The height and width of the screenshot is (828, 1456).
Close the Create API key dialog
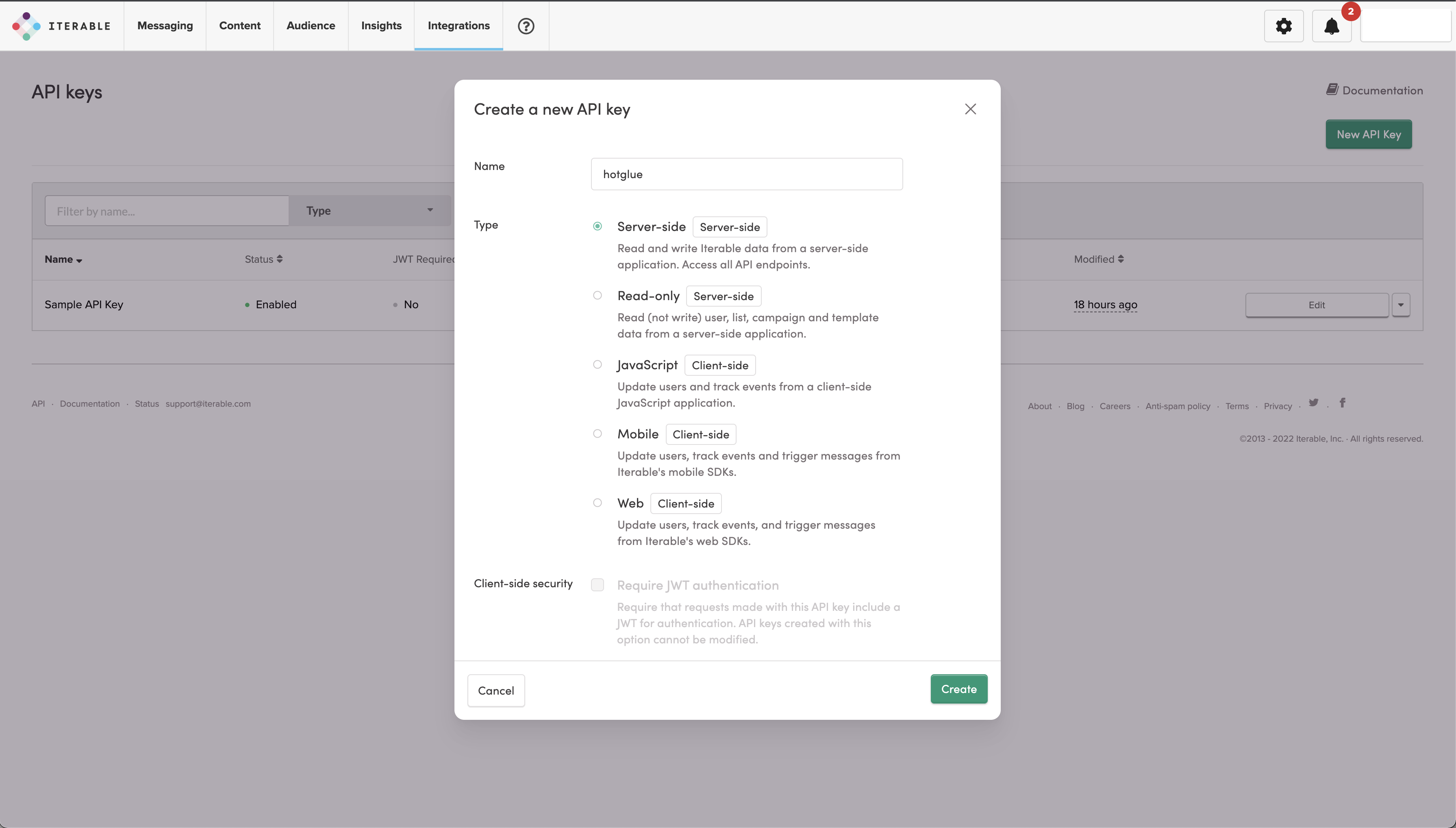pyautogui.click(x=970, y=109)
